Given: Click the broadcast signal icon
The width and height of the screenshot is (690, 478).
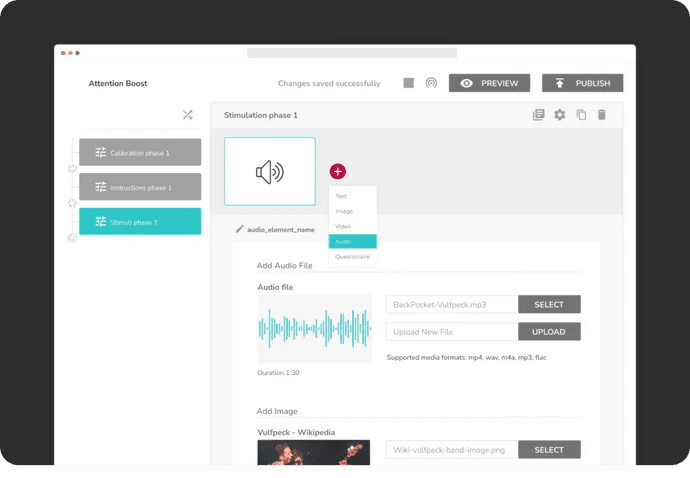Looking at the screenshot, I should pos(431,83).
